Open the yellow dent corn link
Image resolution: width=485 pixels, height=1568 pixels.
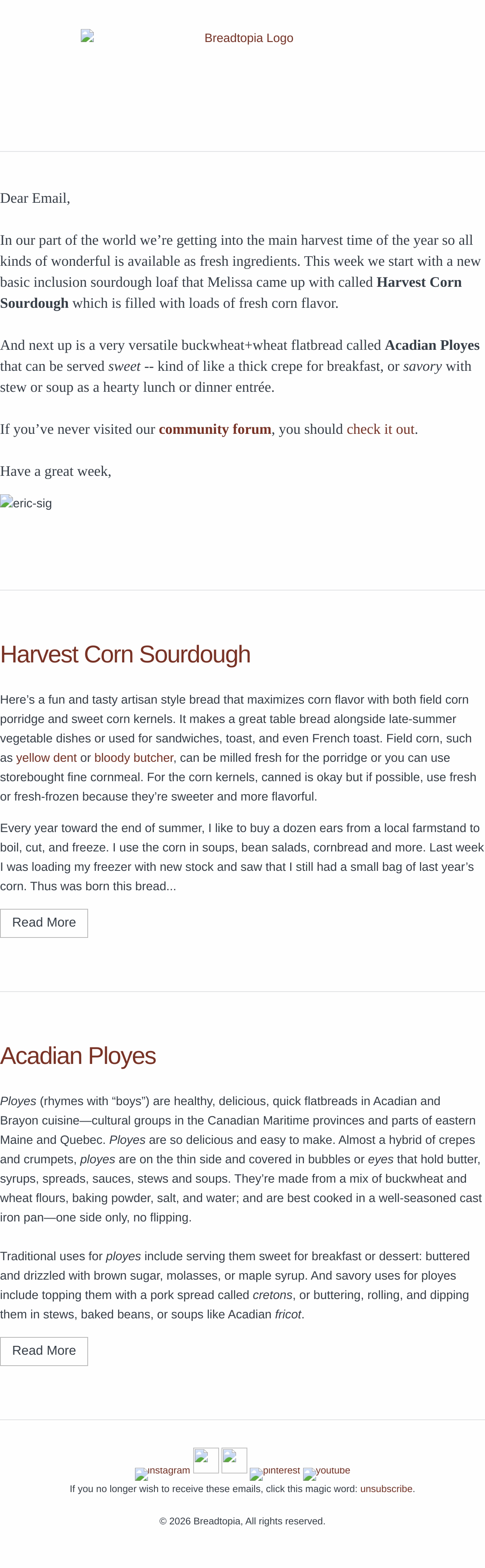tap(46, 758)
